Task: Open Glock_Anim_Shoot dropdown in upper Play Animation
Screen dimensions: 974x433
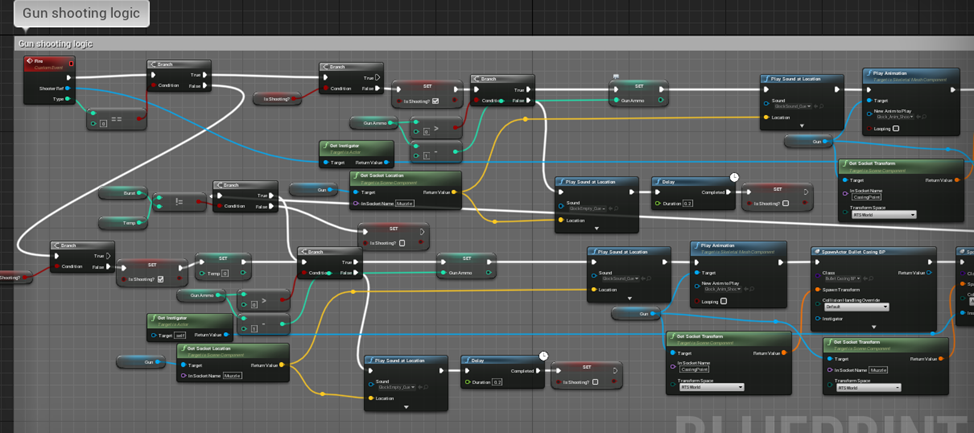Action: tap(893, 116)
